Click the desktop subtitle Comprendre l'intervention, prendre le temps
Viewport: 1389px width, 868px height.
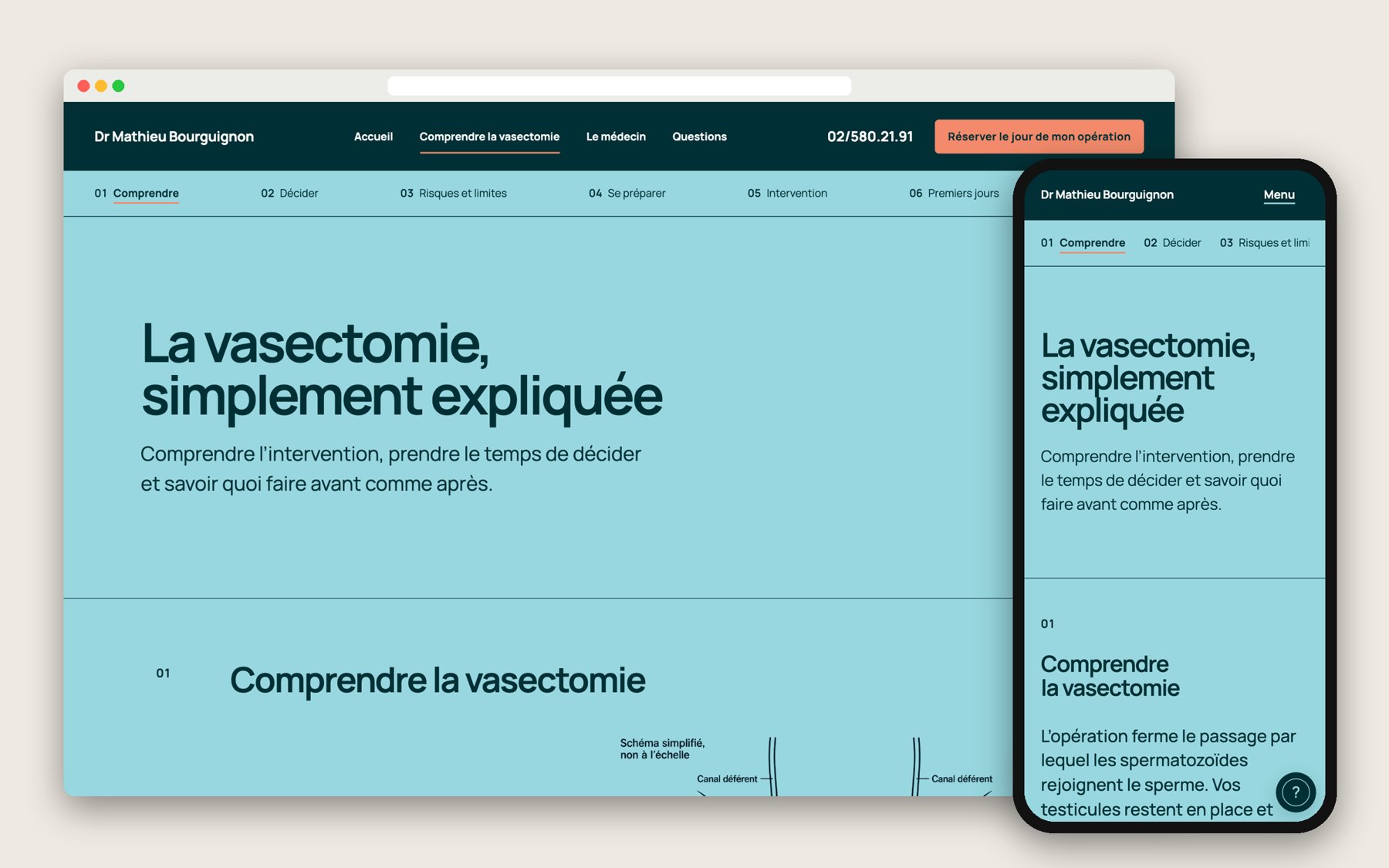[x=390, y=468]
